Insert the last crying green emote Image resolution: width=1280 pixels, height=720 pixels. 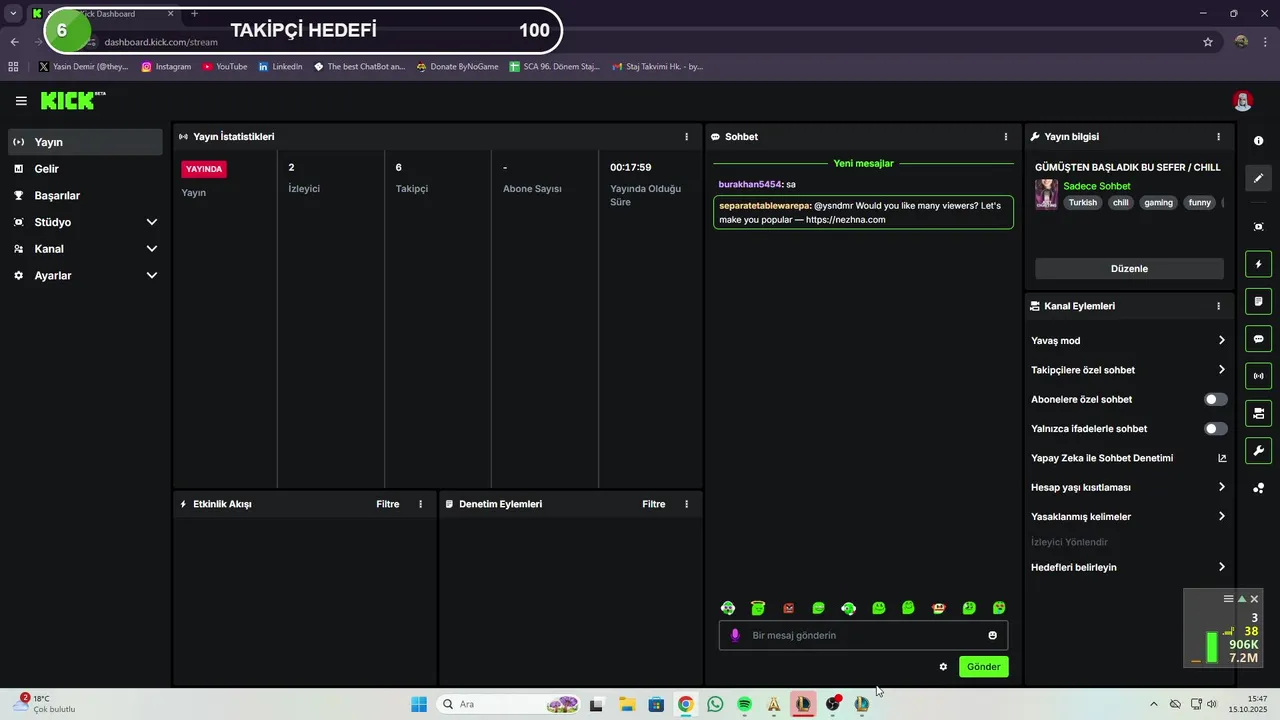click(999, 608)
